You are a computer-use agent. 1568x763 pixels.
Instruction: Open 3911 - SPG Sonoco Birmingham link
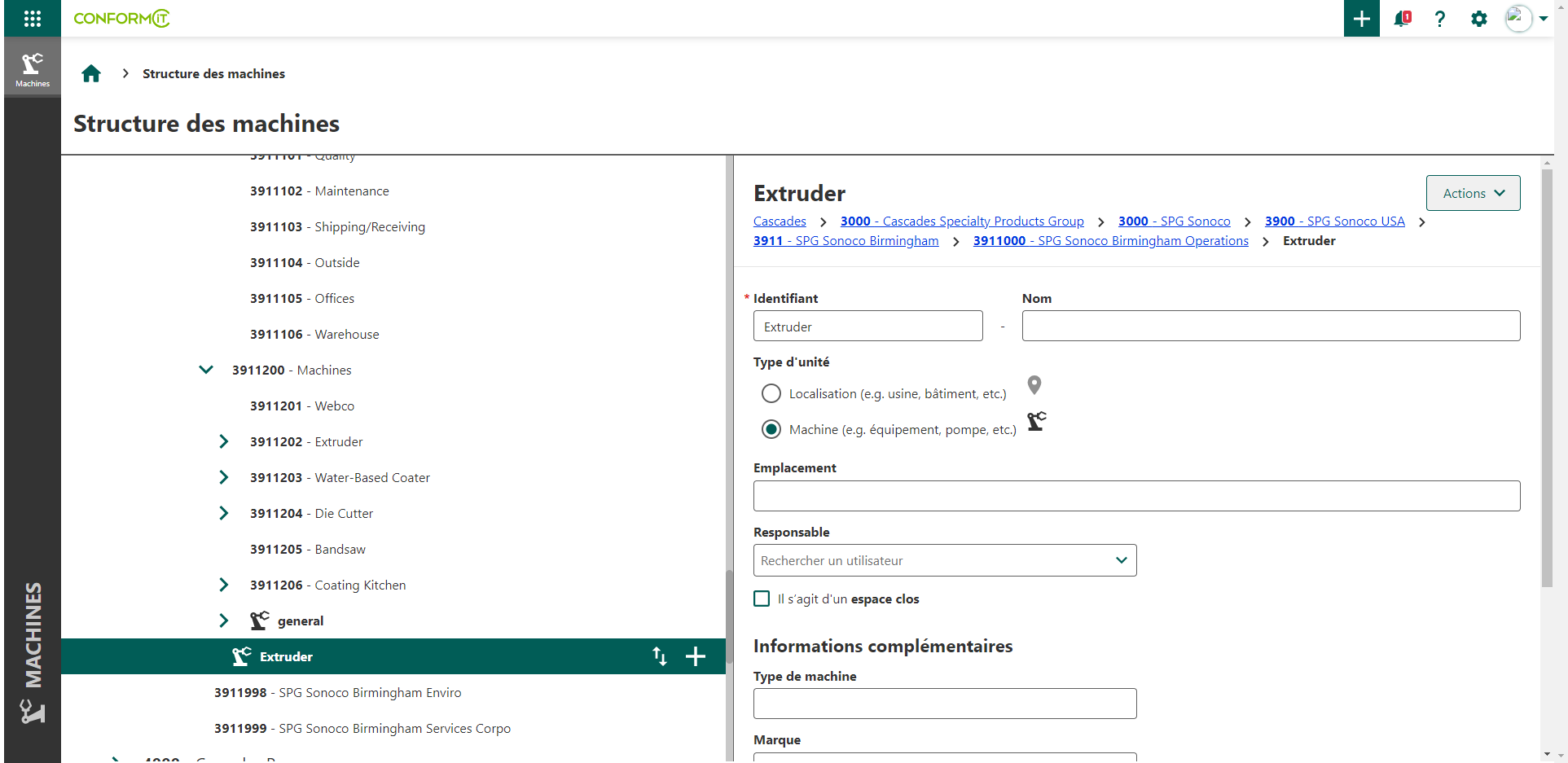846,241
